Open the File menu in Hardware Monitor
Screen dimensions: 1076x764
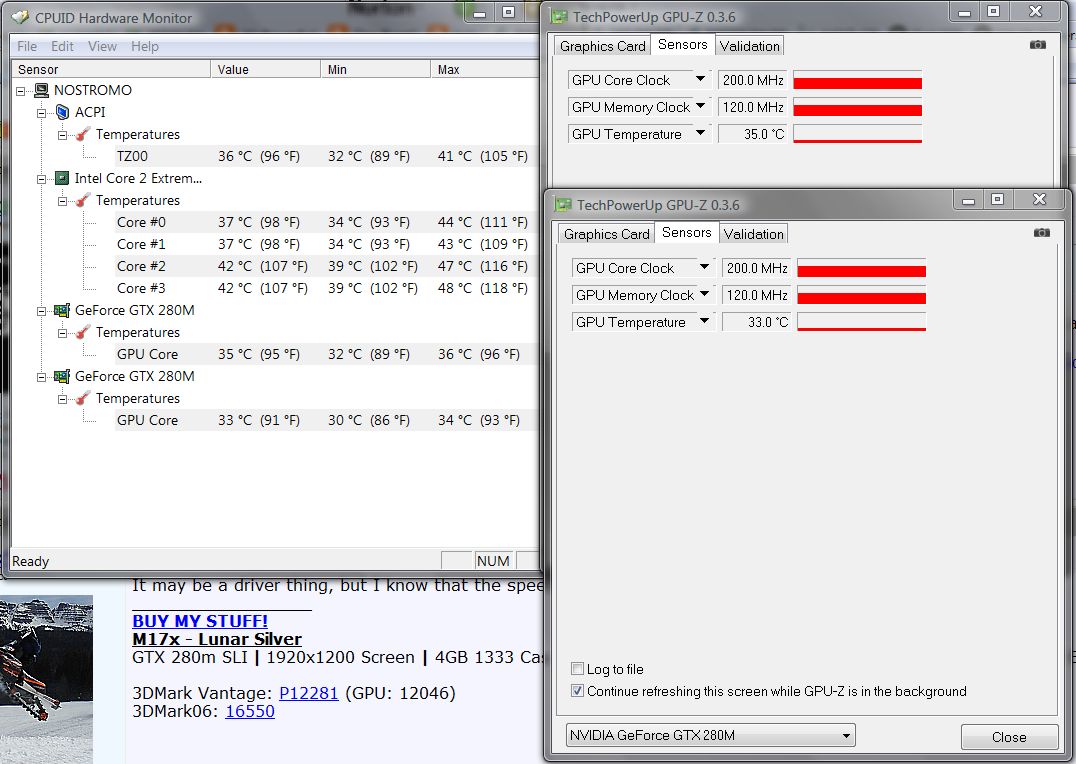point(27,46)
